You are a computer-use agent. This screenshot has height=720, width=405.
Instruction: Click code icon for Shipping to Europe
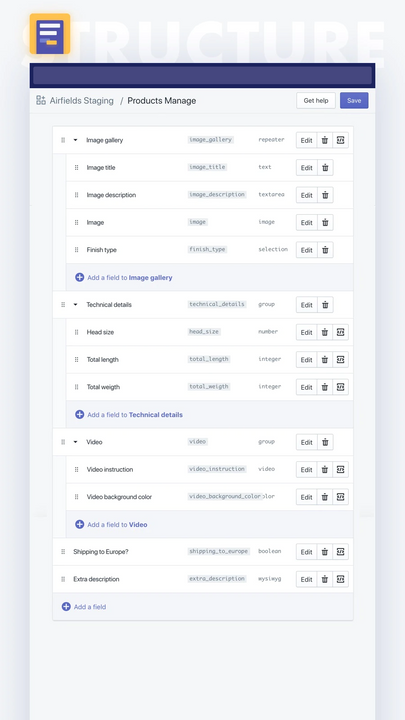pos(340,552)
